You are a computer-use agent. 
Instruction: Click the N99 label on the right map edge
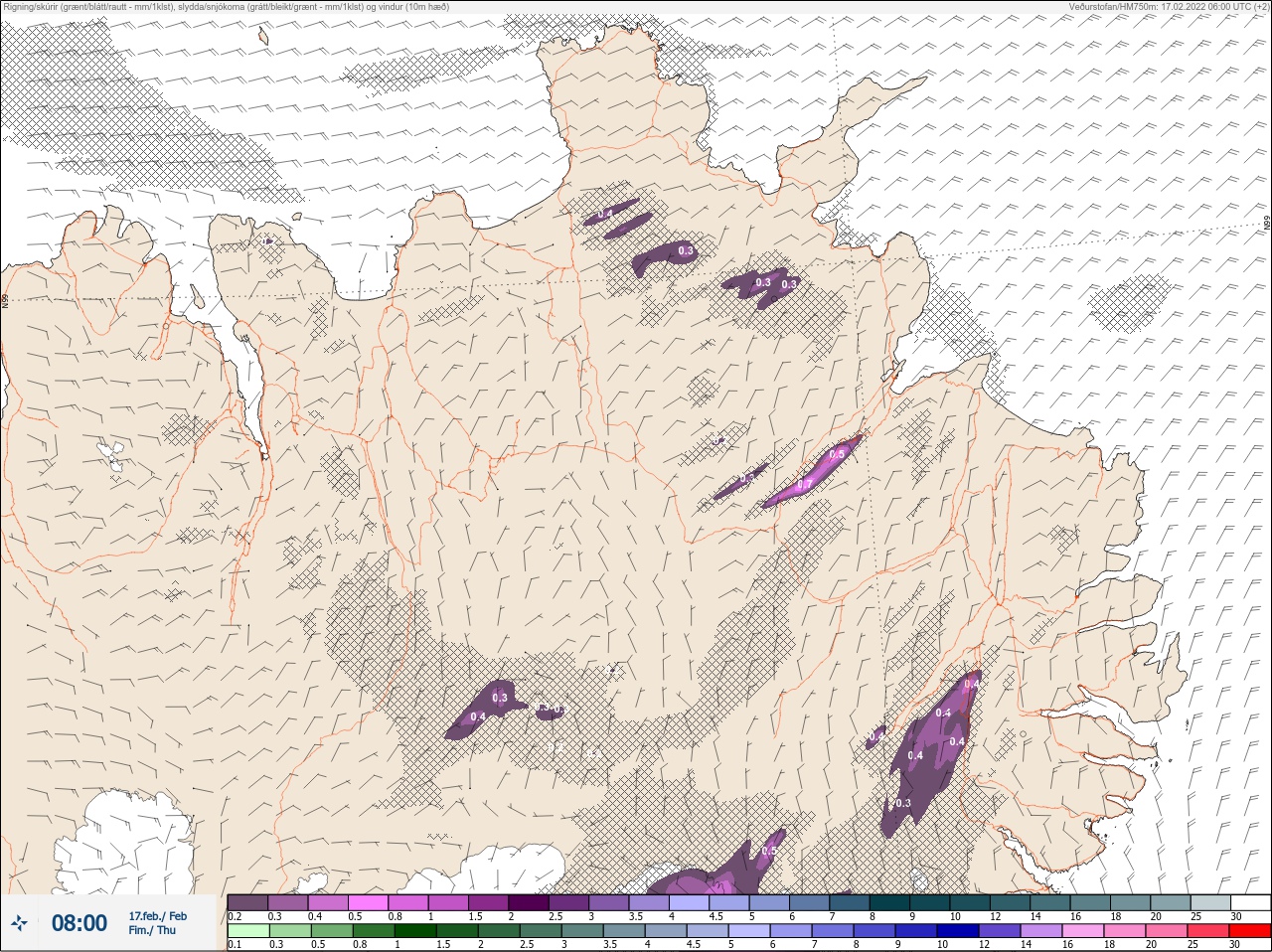coord(1267,225)
